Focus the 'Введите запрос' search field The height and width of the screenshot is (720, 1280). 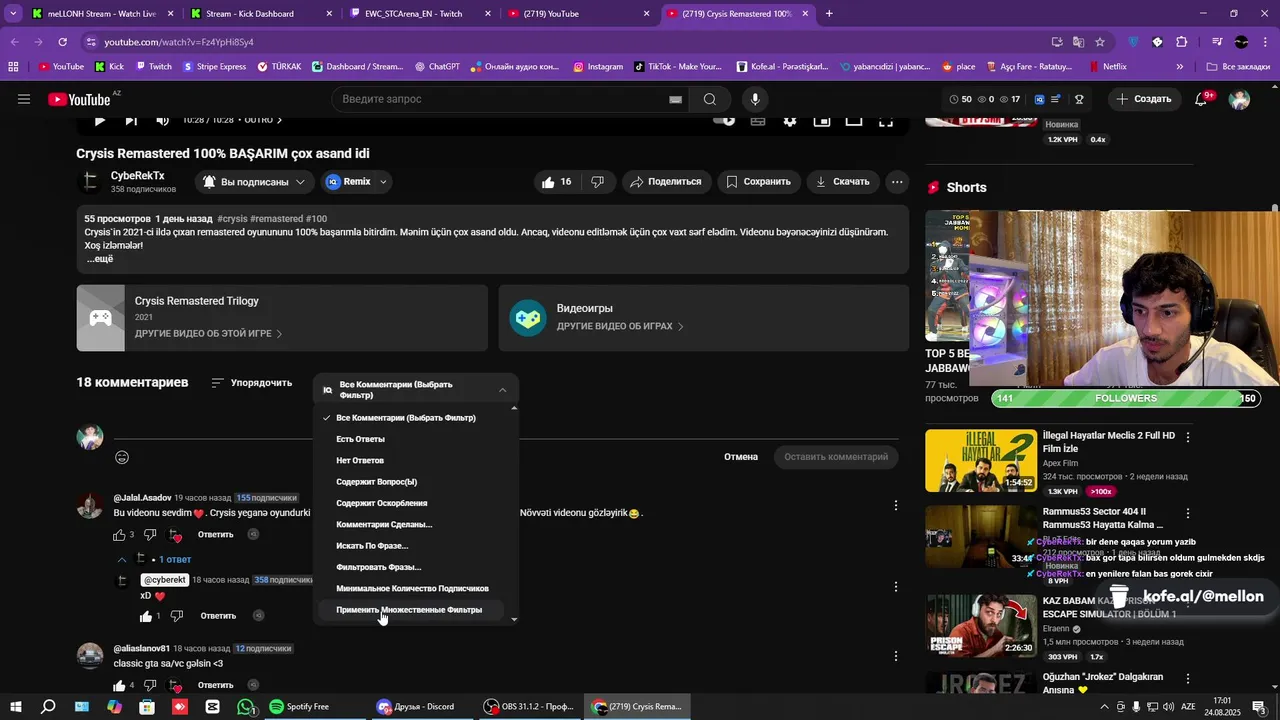pyautogui.click(x=500, y=99)
